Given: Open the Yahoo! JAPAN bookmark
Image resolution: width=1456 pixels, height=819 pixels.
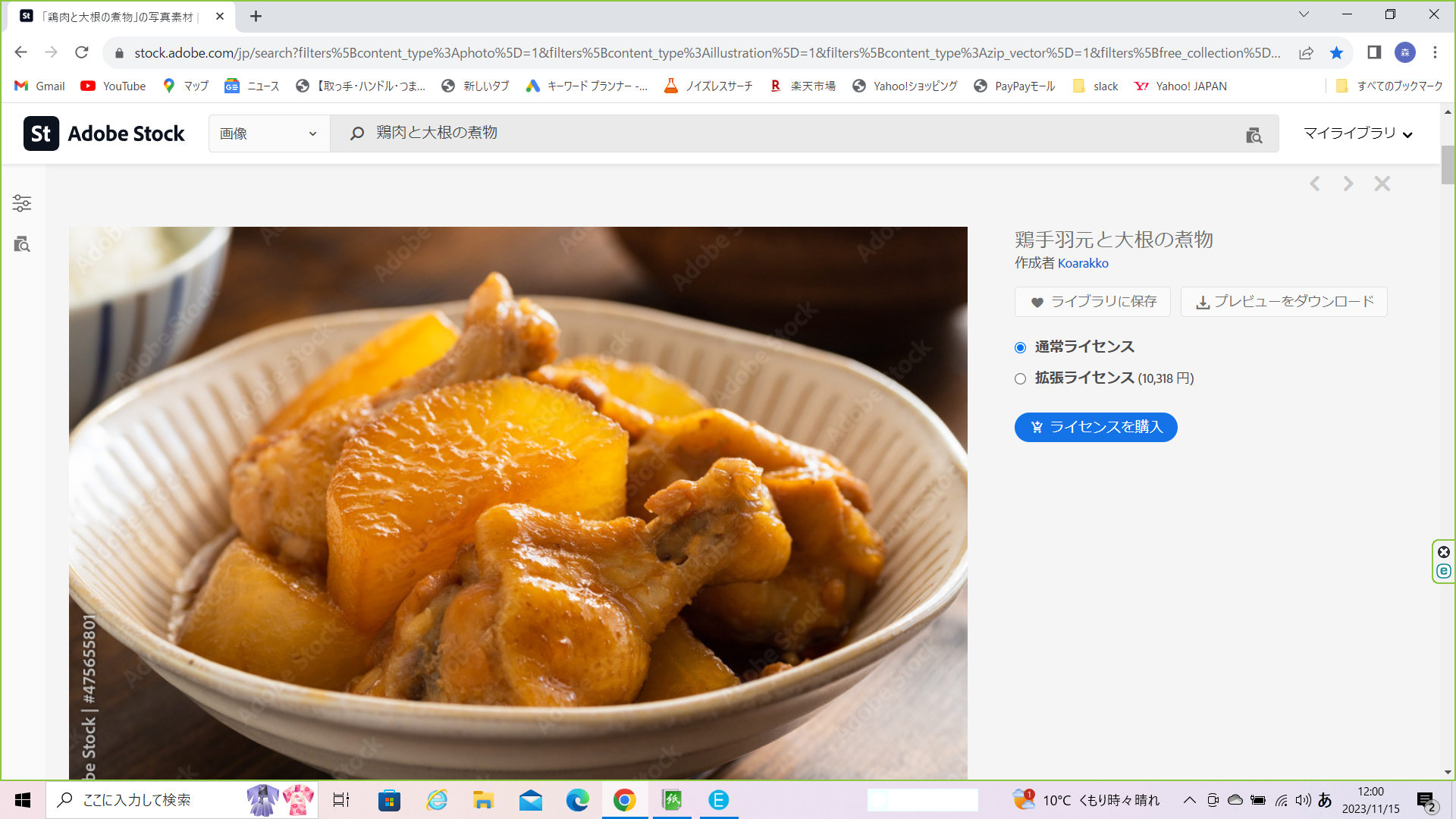Looking at the screenshot, I should point(1181,86).
